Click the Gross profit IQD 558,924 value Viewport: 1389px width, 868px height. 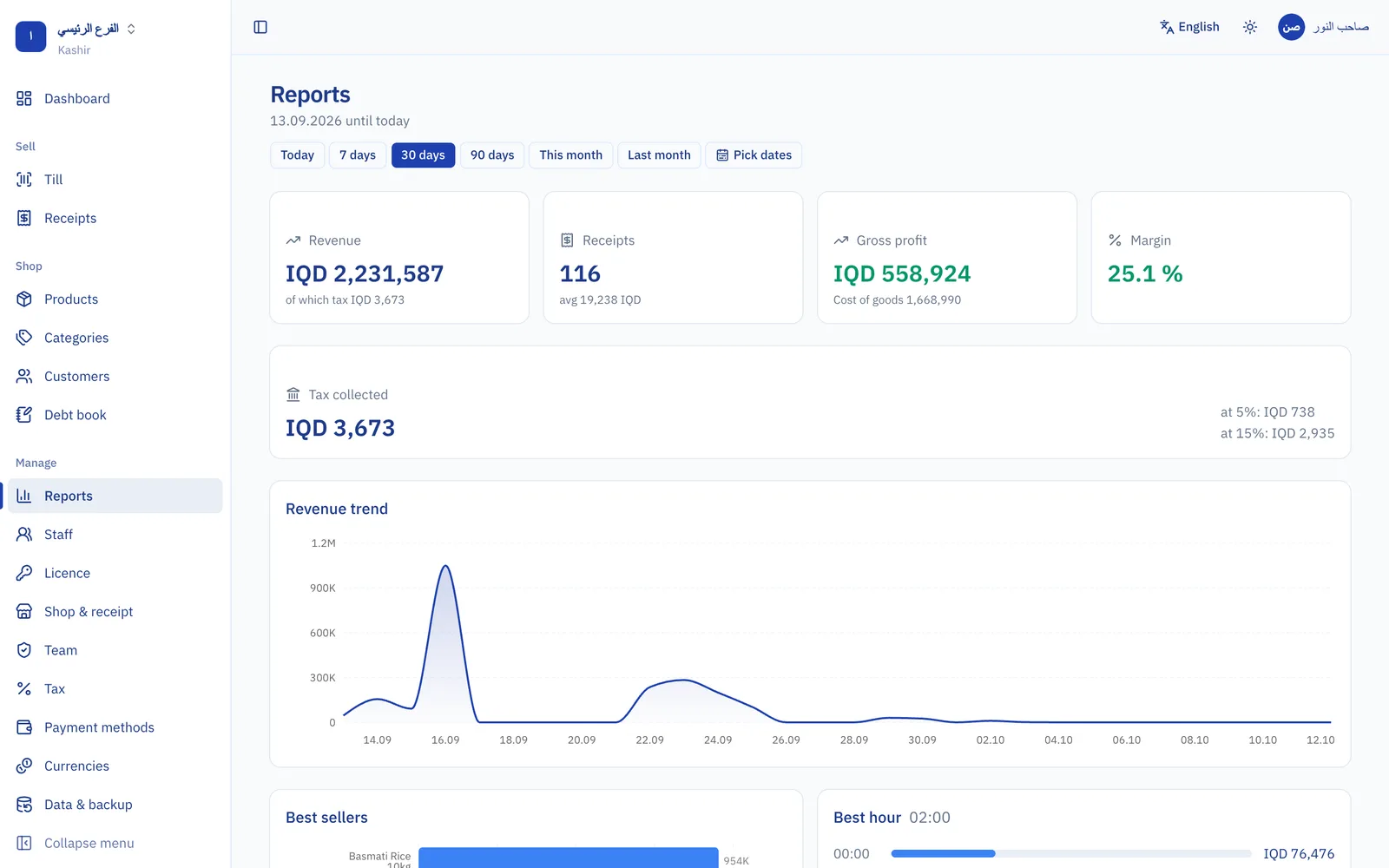[902, 274]
